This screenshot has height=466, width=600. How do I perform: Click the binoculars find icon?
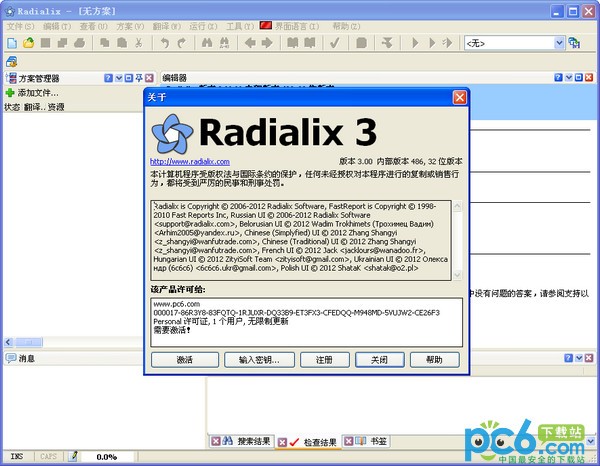207,42
